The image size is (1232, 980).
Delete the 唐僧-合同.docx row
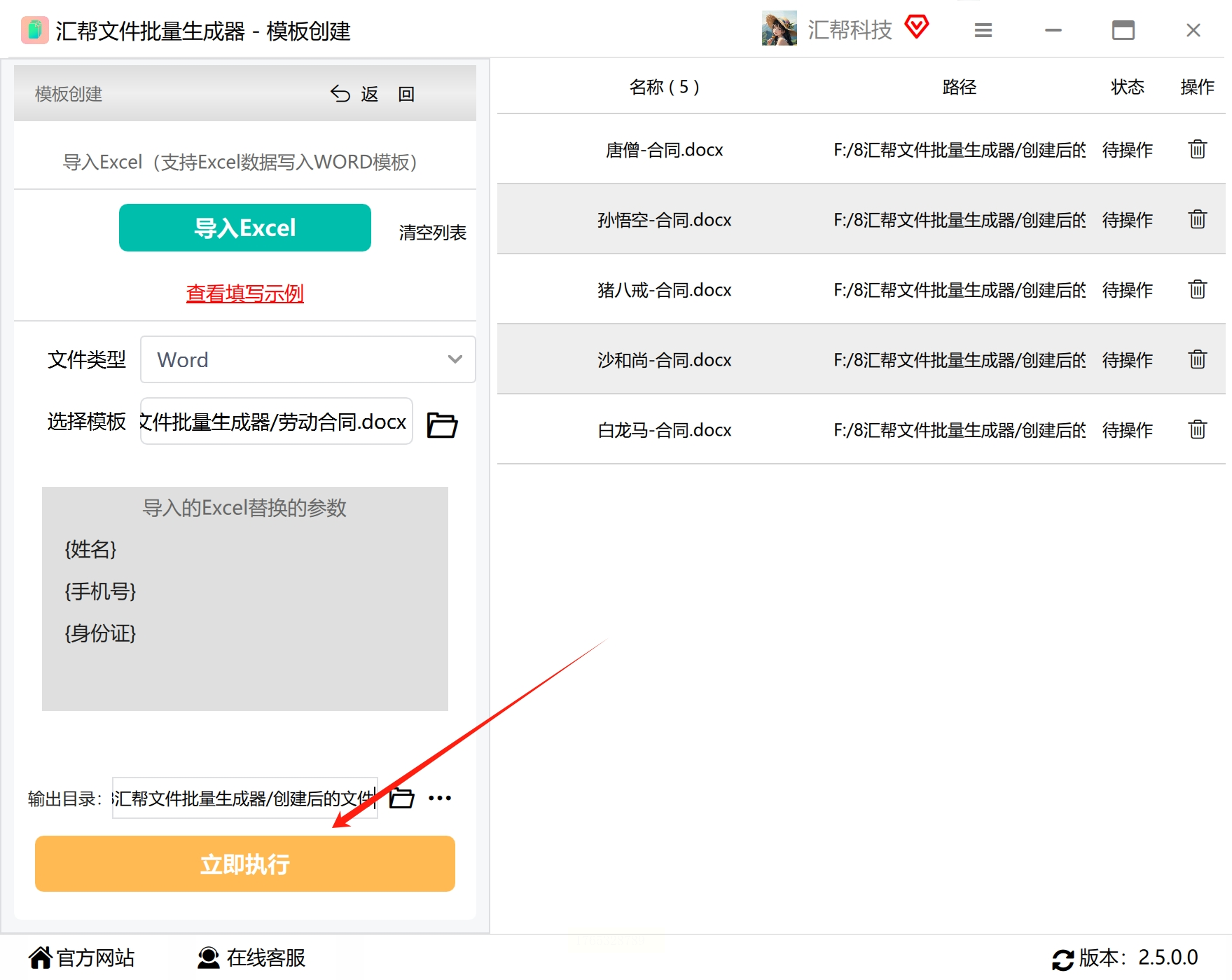click(x=1197, y=149)
